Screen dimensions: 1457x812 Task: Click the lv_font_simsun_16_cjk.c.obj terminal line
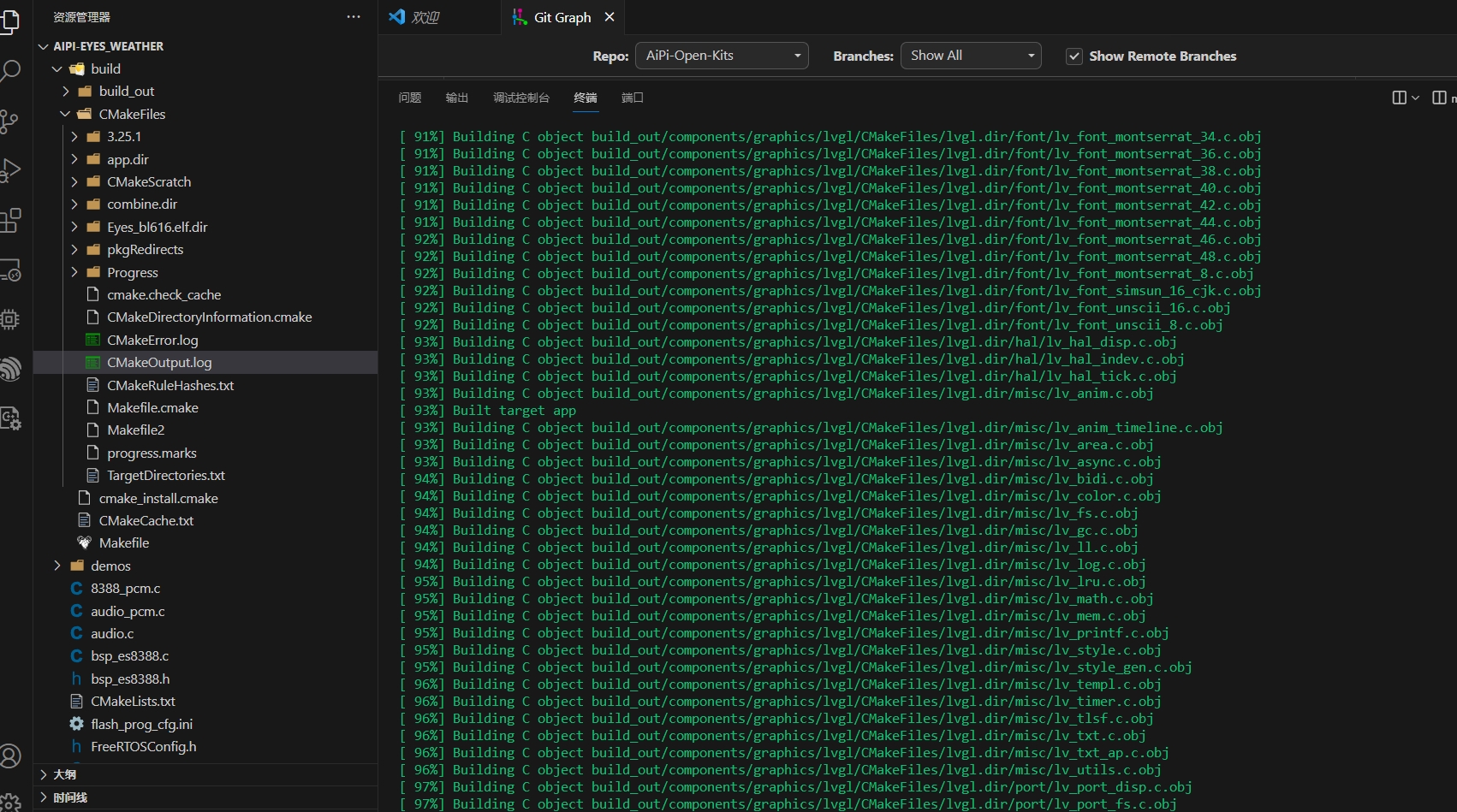point(830,291)
